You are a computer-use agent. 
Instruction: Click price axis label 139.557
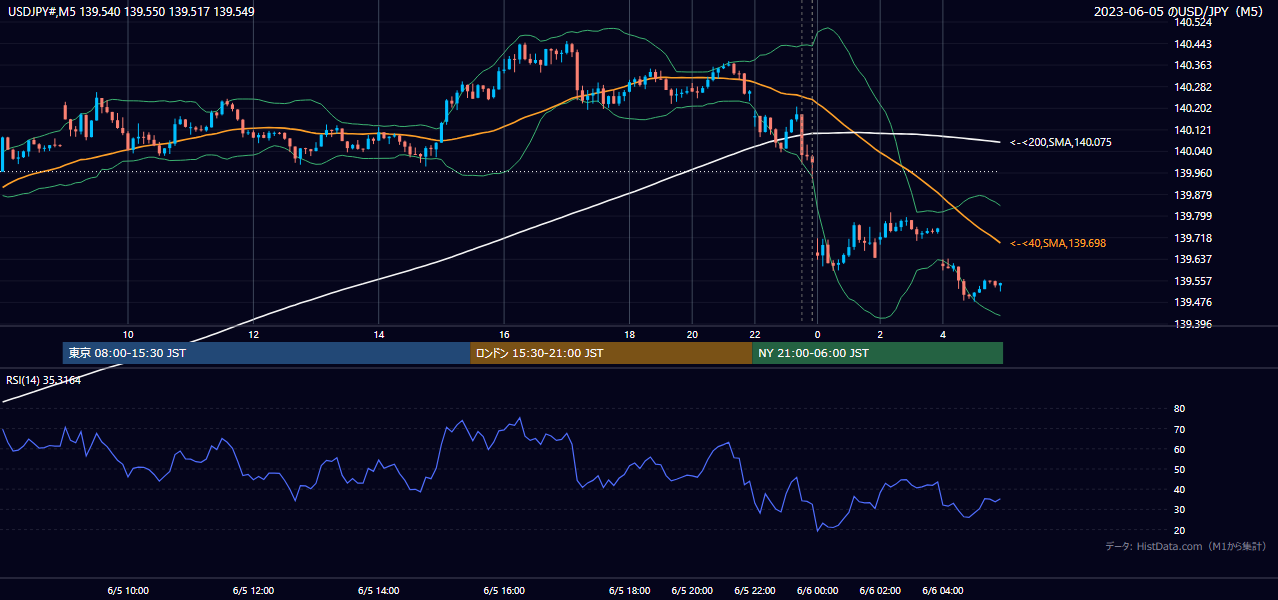pos(1193,281)
